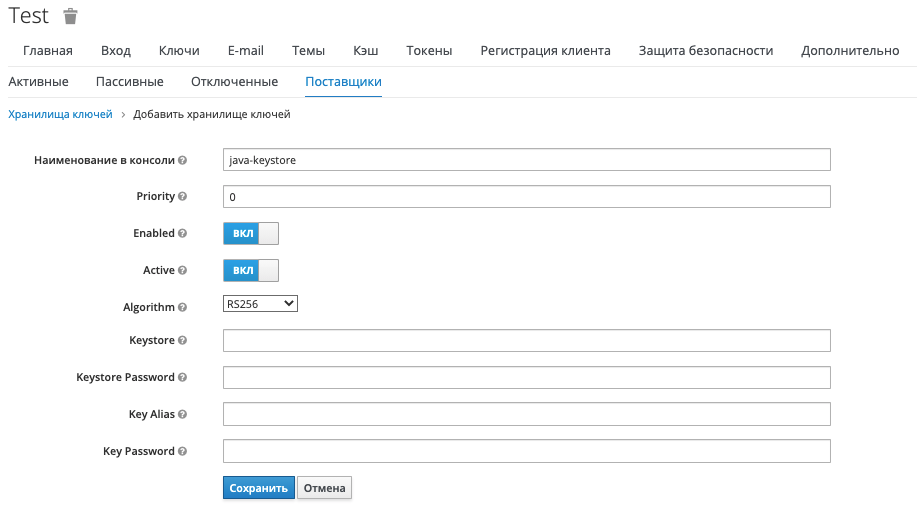Open the Токены tab

coord(429,51)
